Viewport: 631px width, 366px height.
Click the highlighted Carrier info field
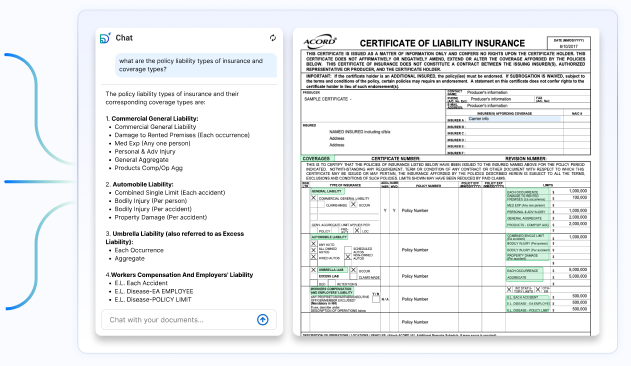point(514,119)
